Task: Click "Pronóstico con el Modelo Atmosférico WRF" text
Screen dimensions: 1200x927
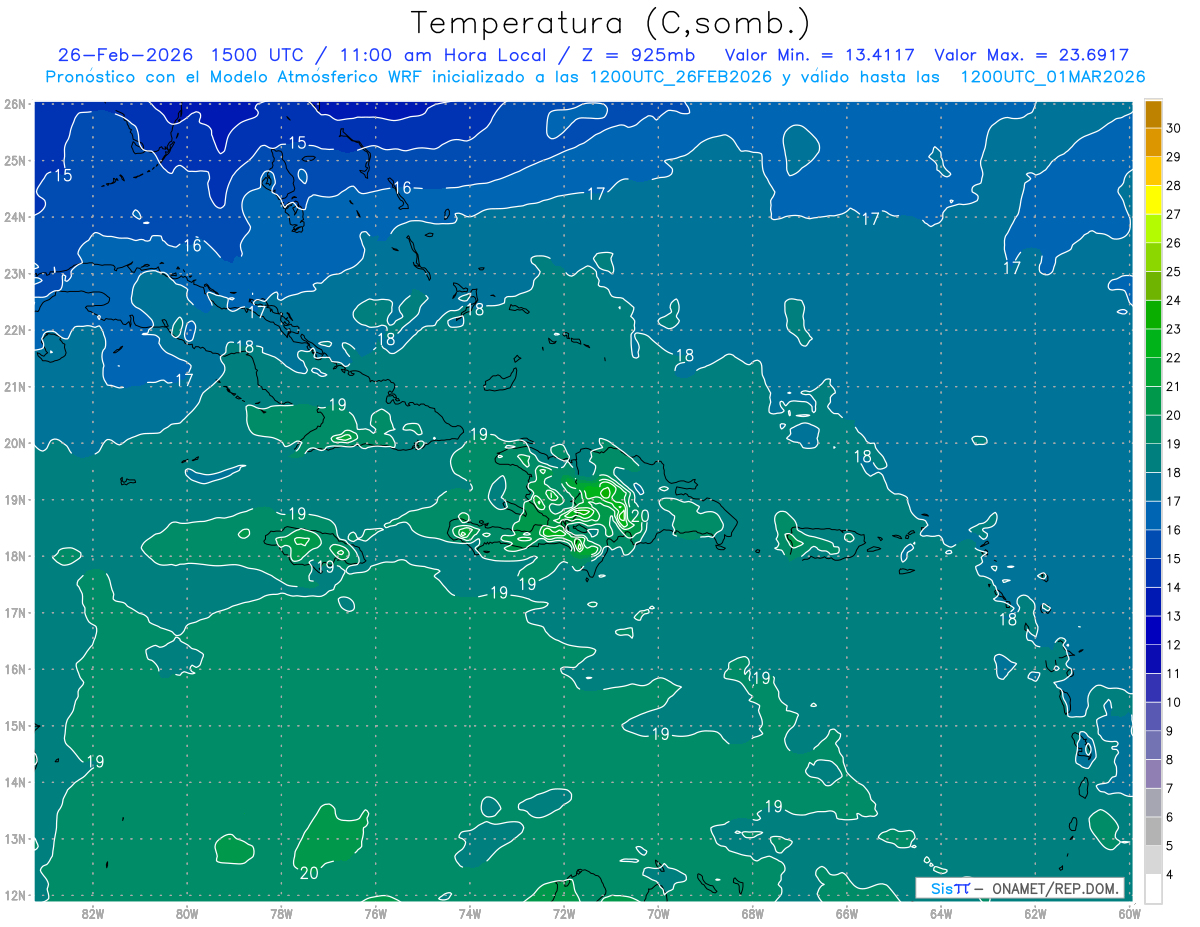Action: point(234,77)
